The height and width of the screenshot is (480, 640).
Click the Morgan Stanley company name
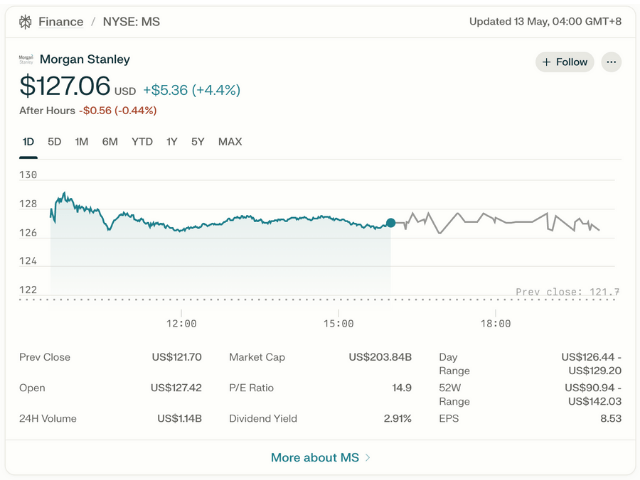(85, 59)
